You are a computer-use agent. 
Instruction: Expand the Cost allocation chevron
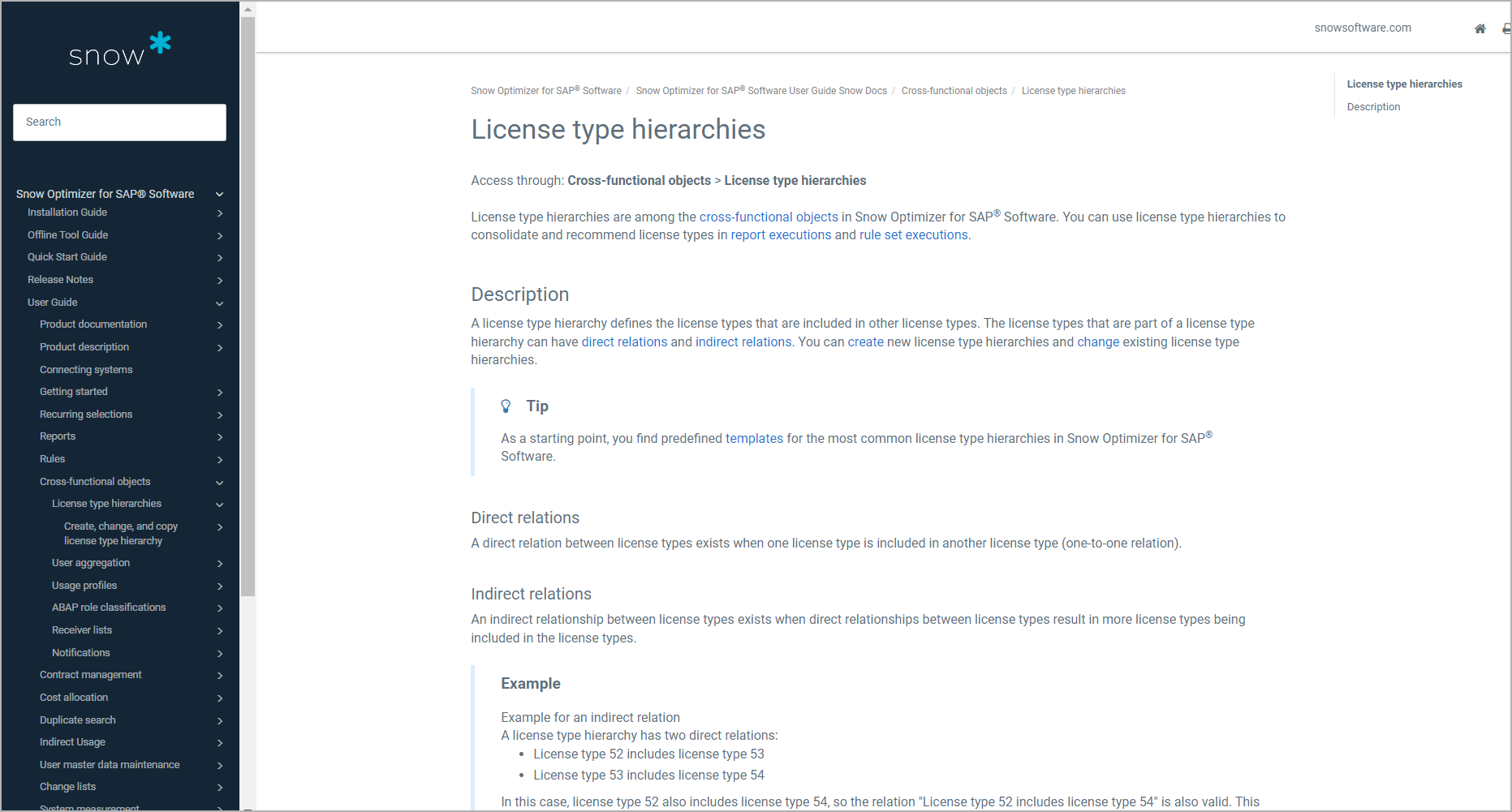point(220,698)
